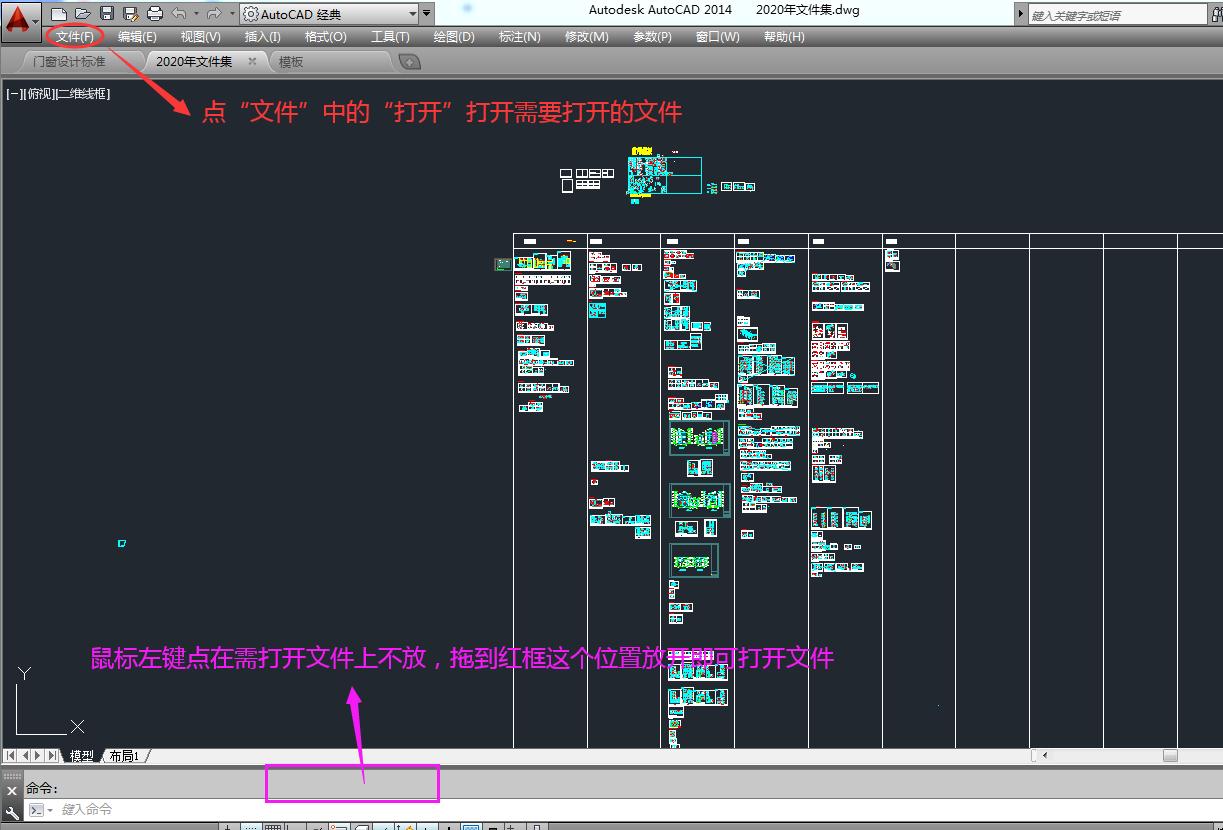Image resolution: width=1223 pixels, height=830 pixels.
Task: Jump to first layout tab arrow
Action: click(x=12, y=756)
